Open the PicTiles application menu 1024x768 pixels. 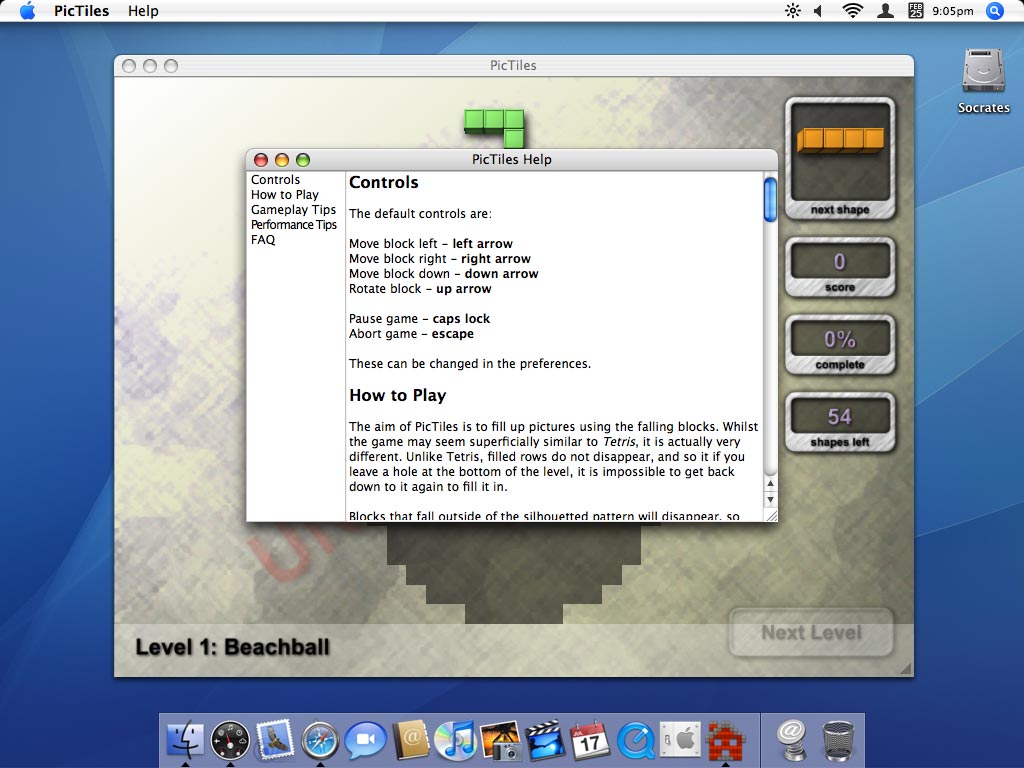[82, 11]
